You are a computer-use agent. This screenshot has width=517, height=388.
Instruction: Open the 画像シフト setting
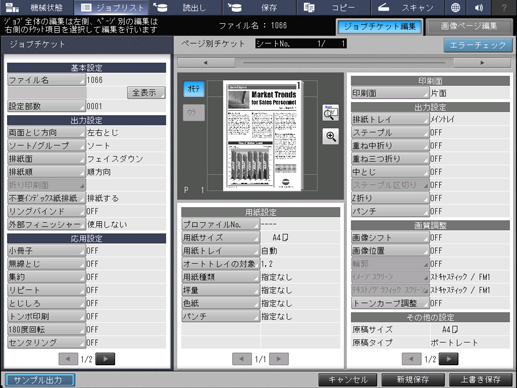(x=390, y=238)
